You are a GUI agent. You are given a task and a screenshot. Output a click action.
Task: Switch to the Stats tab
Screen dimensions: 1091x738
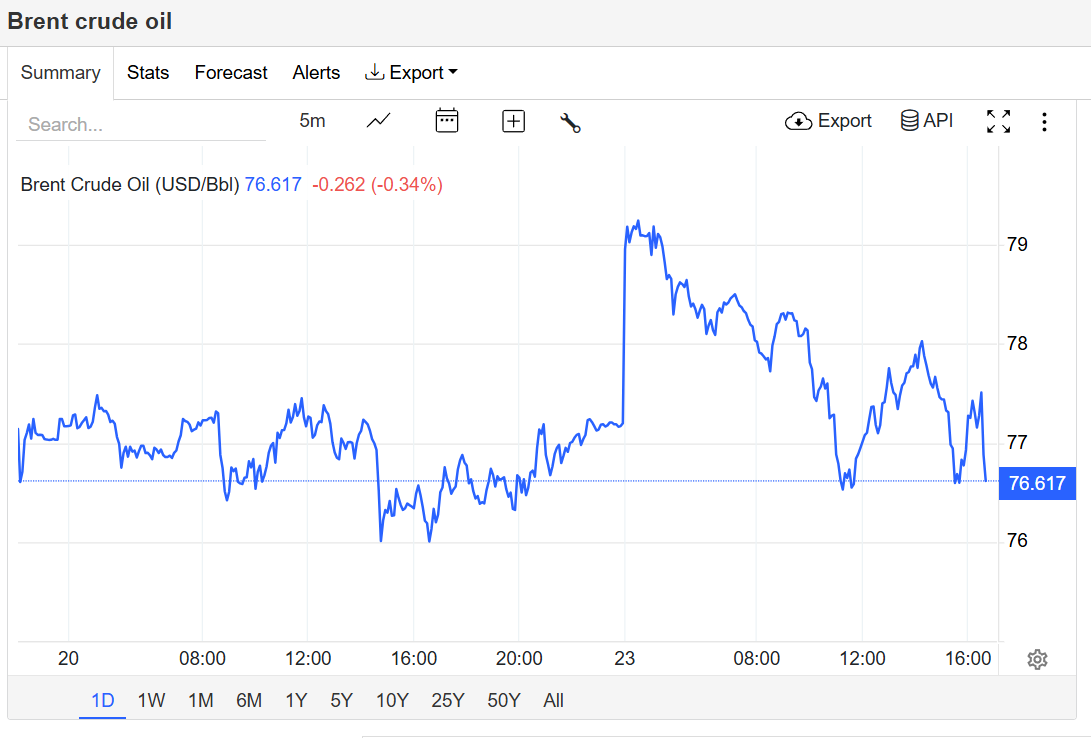[148, 73]
